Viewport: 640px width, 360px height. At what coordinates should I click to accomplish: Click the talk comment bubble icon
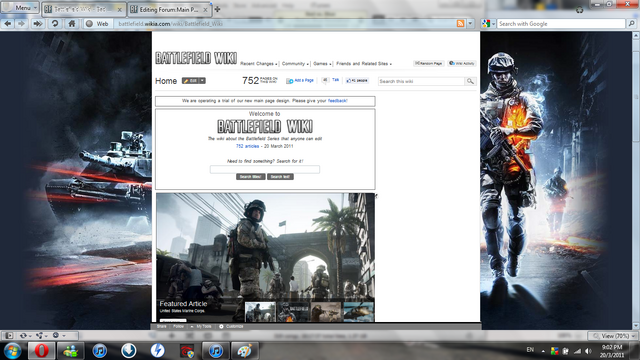[325, 80]
